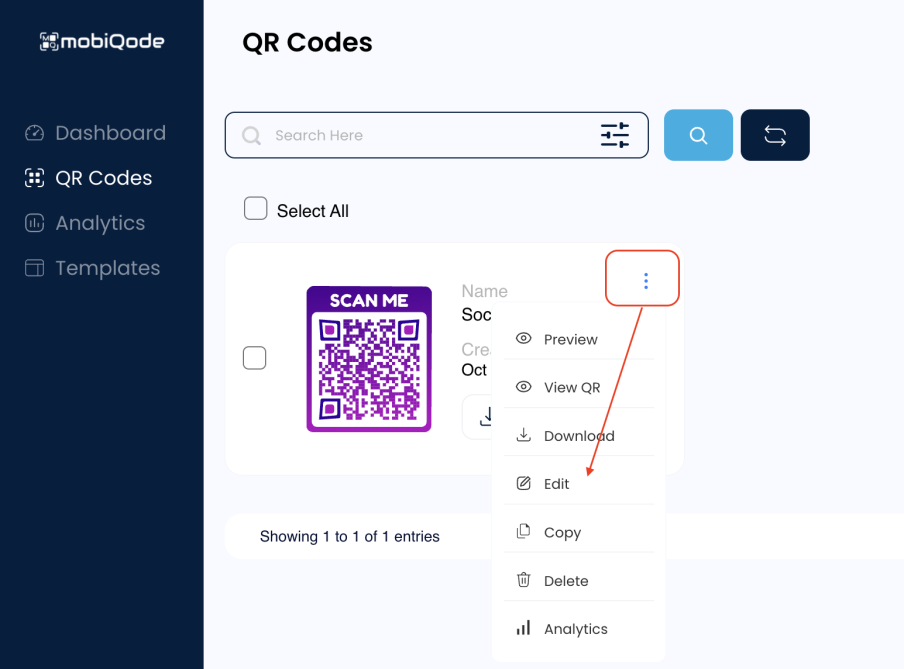The height and width of the screenshot is (669, 904).
Task: Tick the QR code row checkbox
Action: (255, 358)
